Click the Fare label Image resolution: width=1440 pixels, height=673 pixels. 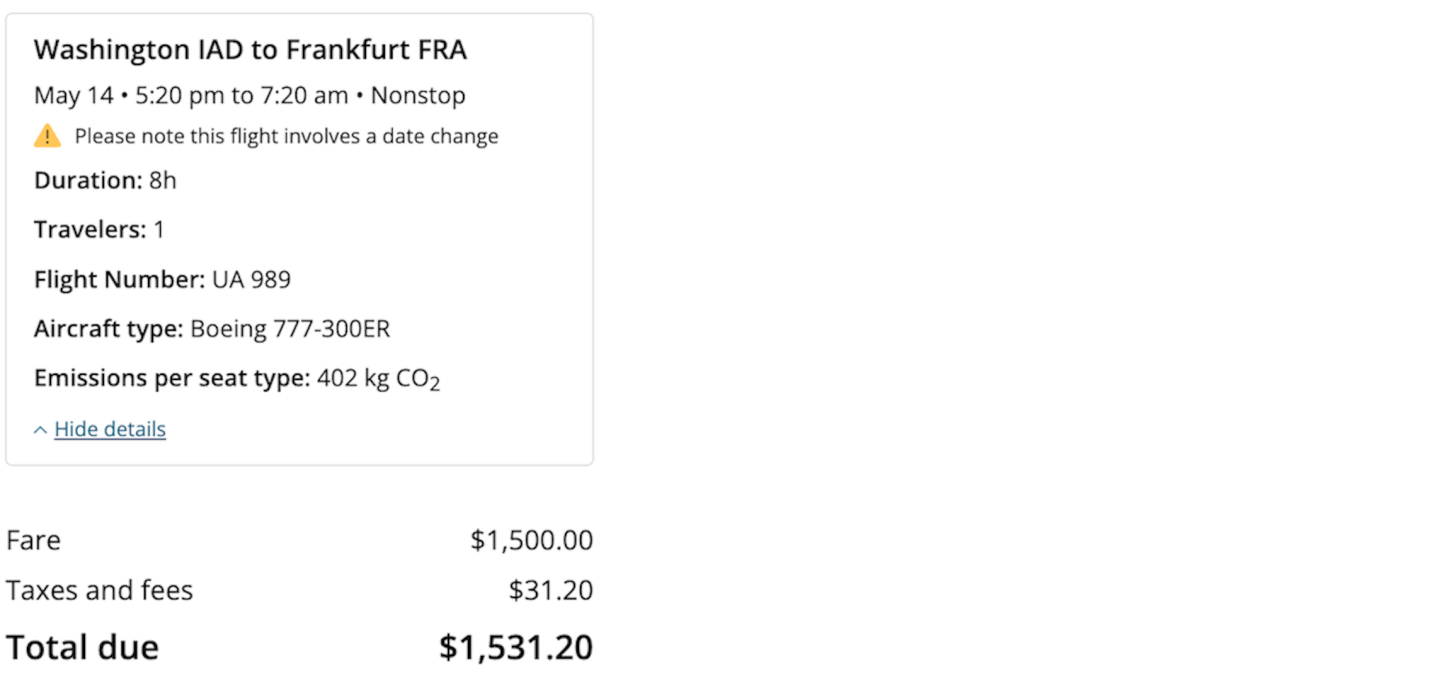[x=33, y=540]
